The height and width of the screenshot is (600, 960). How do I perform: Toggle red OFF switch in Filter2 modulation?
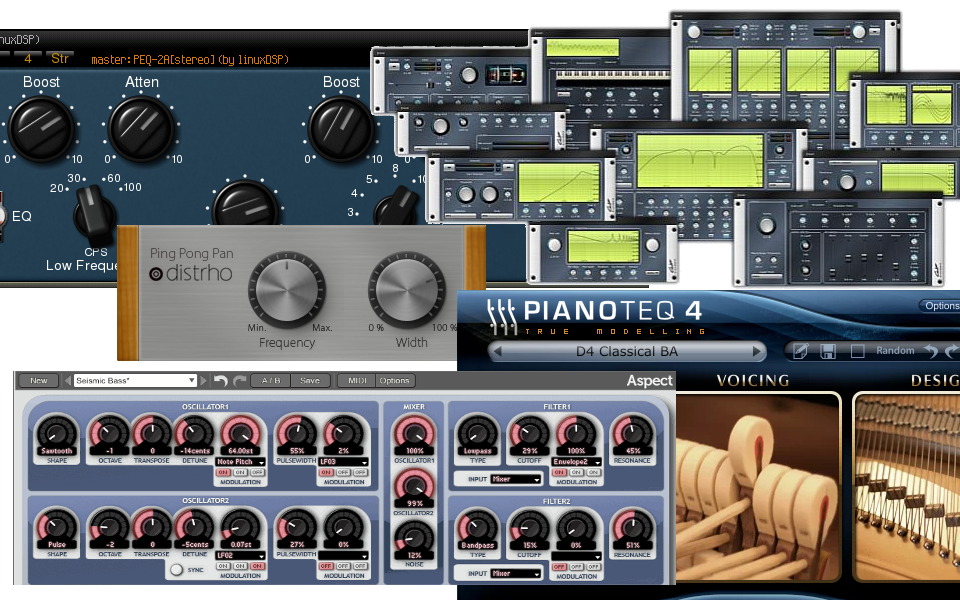[x=559, y=567]
